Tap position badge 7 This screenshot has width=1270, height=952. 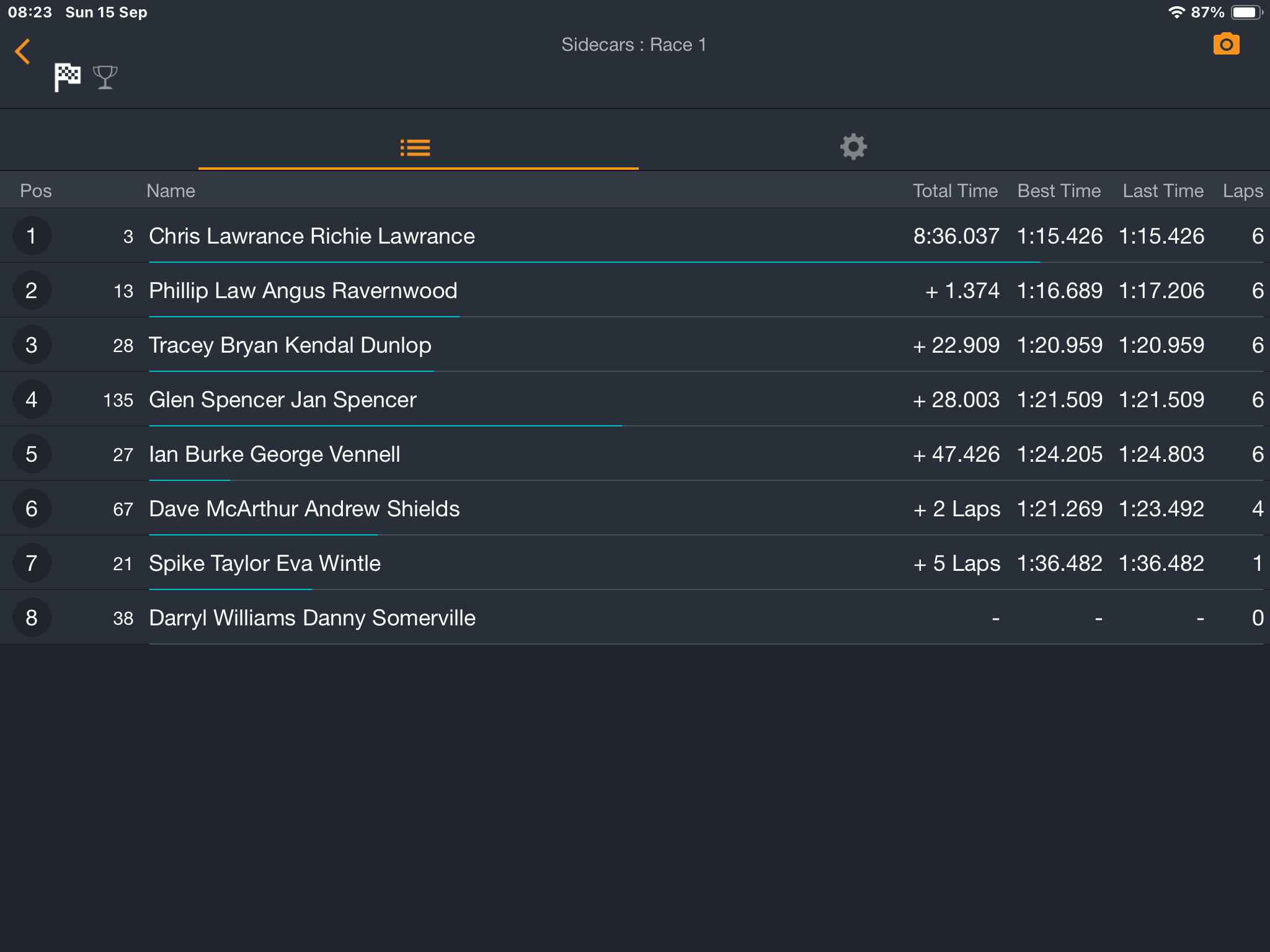point(32,563)
